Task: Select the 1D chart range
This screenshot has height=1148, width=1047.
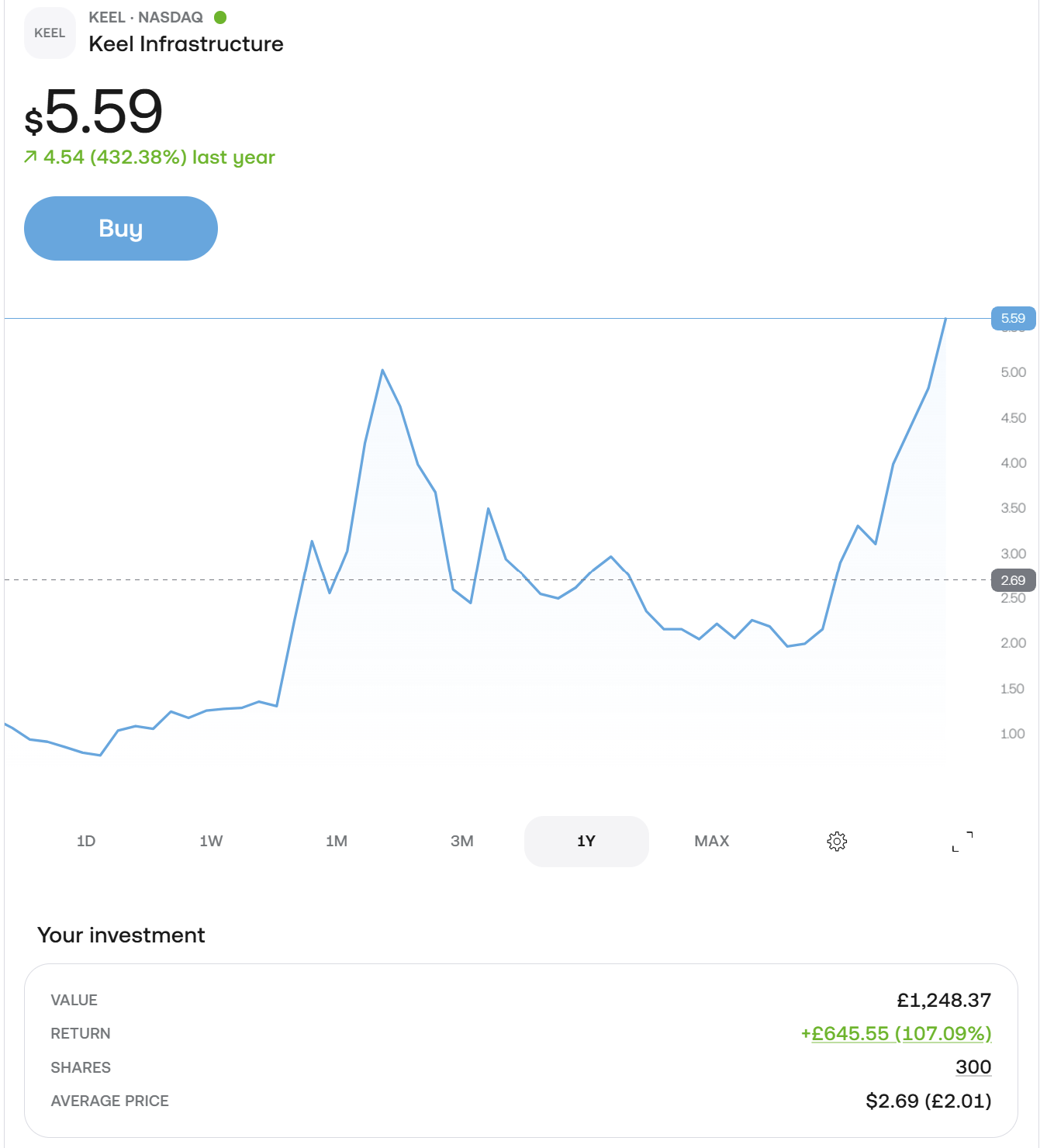Action: 86,841
